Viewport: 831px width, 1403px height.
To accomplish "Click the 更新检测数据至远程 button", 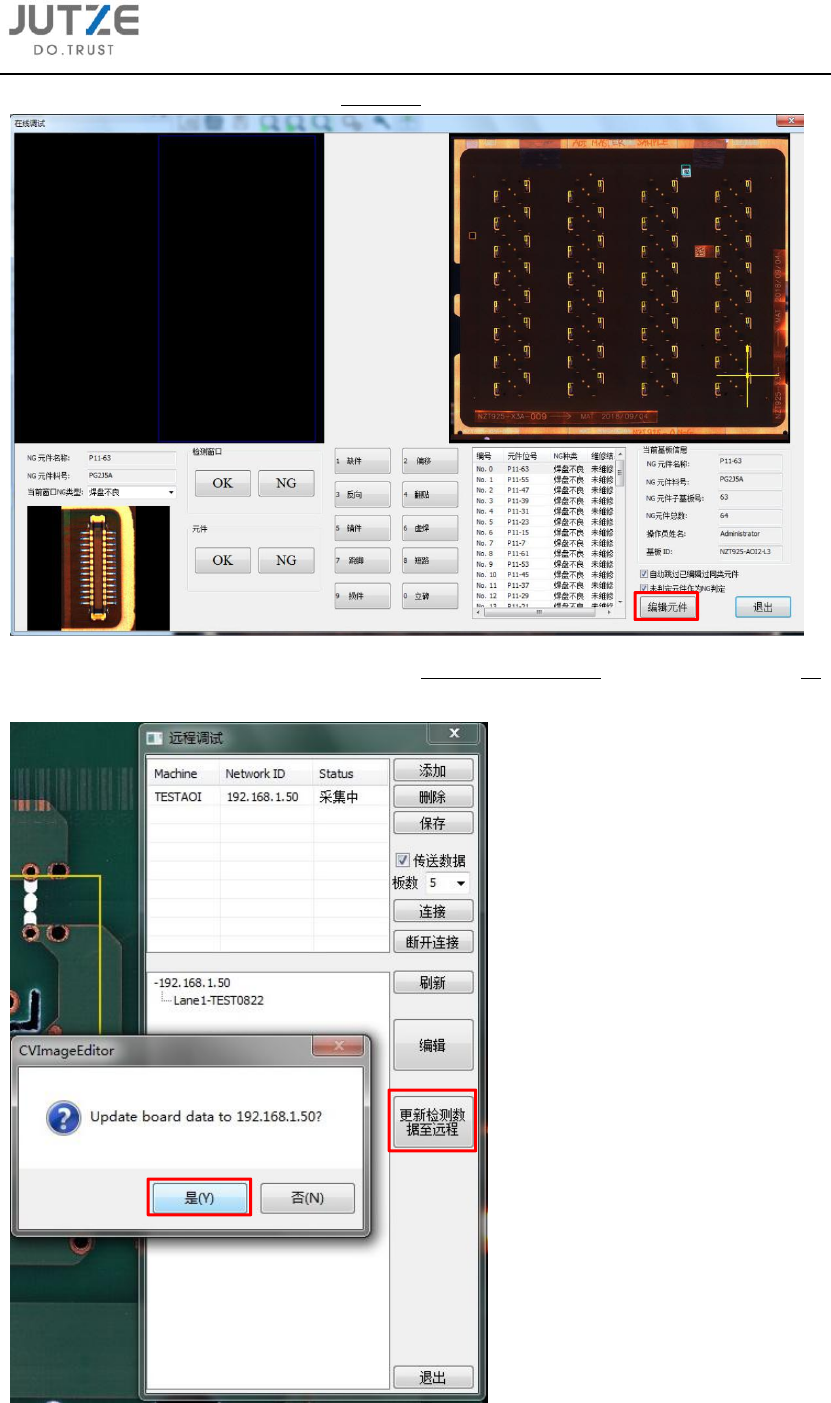I will pos(433,1122).
